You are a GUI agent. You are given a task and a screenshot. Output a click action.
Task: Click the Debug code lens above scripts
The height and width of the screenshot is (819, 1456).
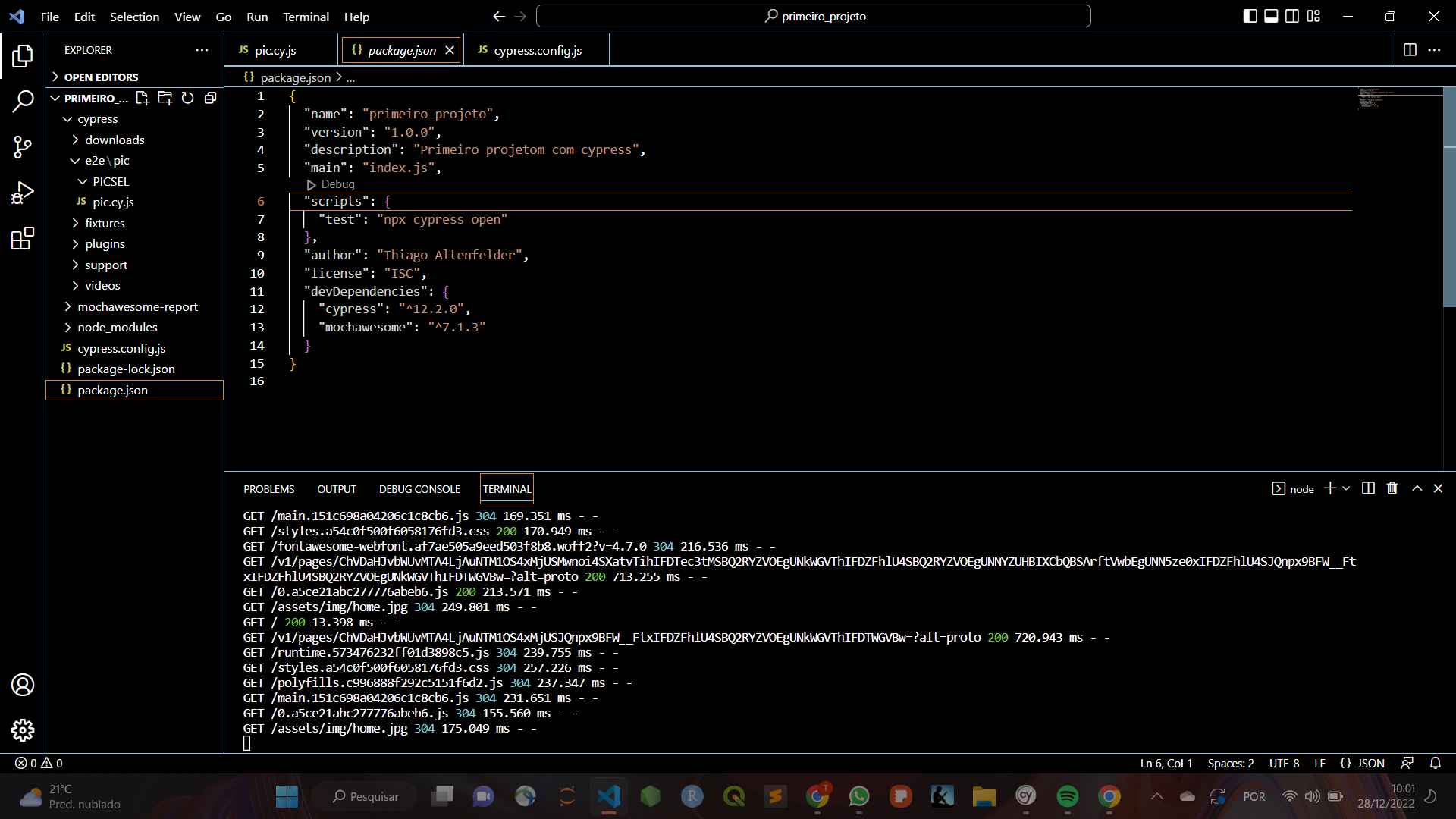pos(331,184)
